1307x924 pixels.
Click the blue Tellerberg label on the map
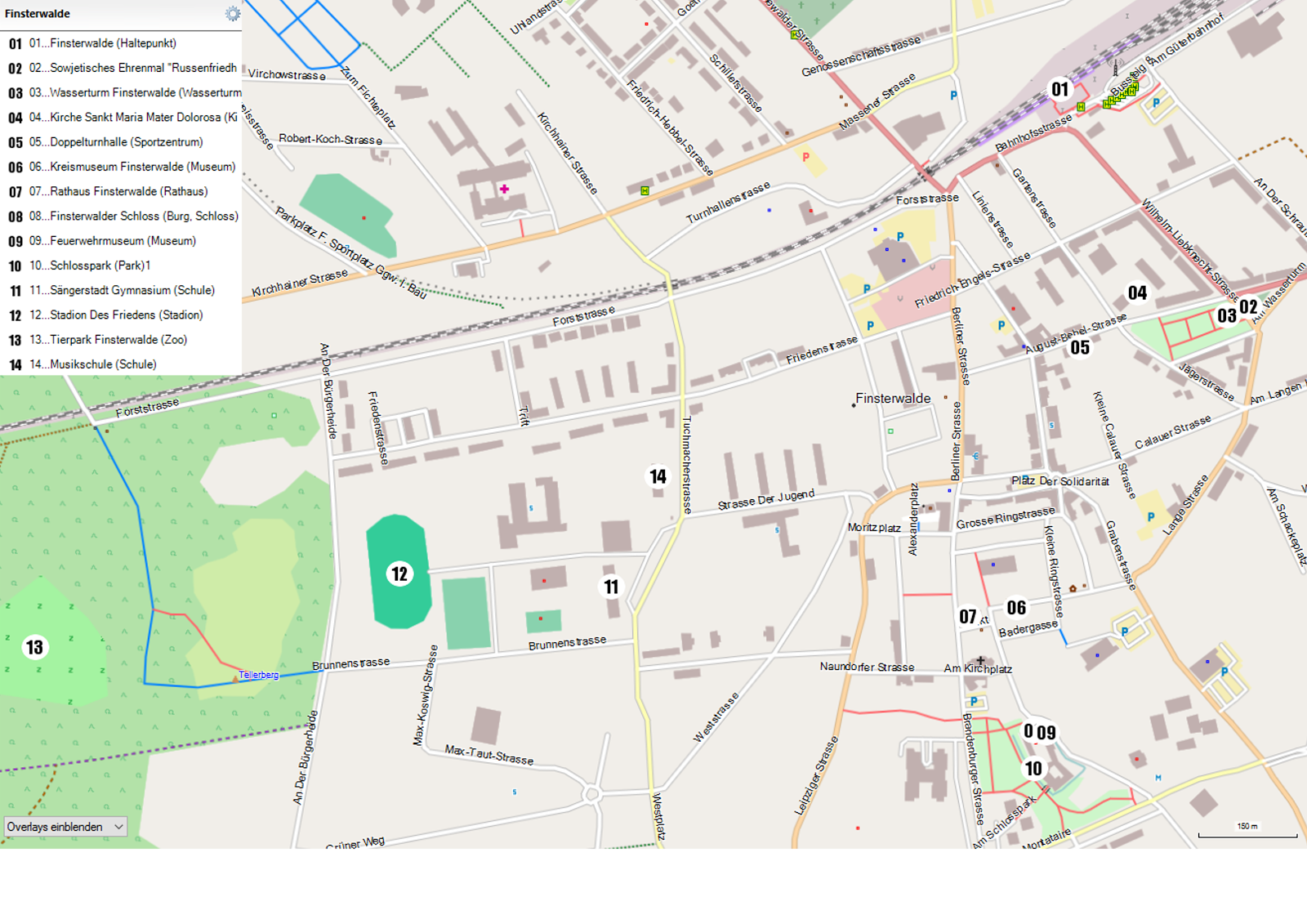259,675
